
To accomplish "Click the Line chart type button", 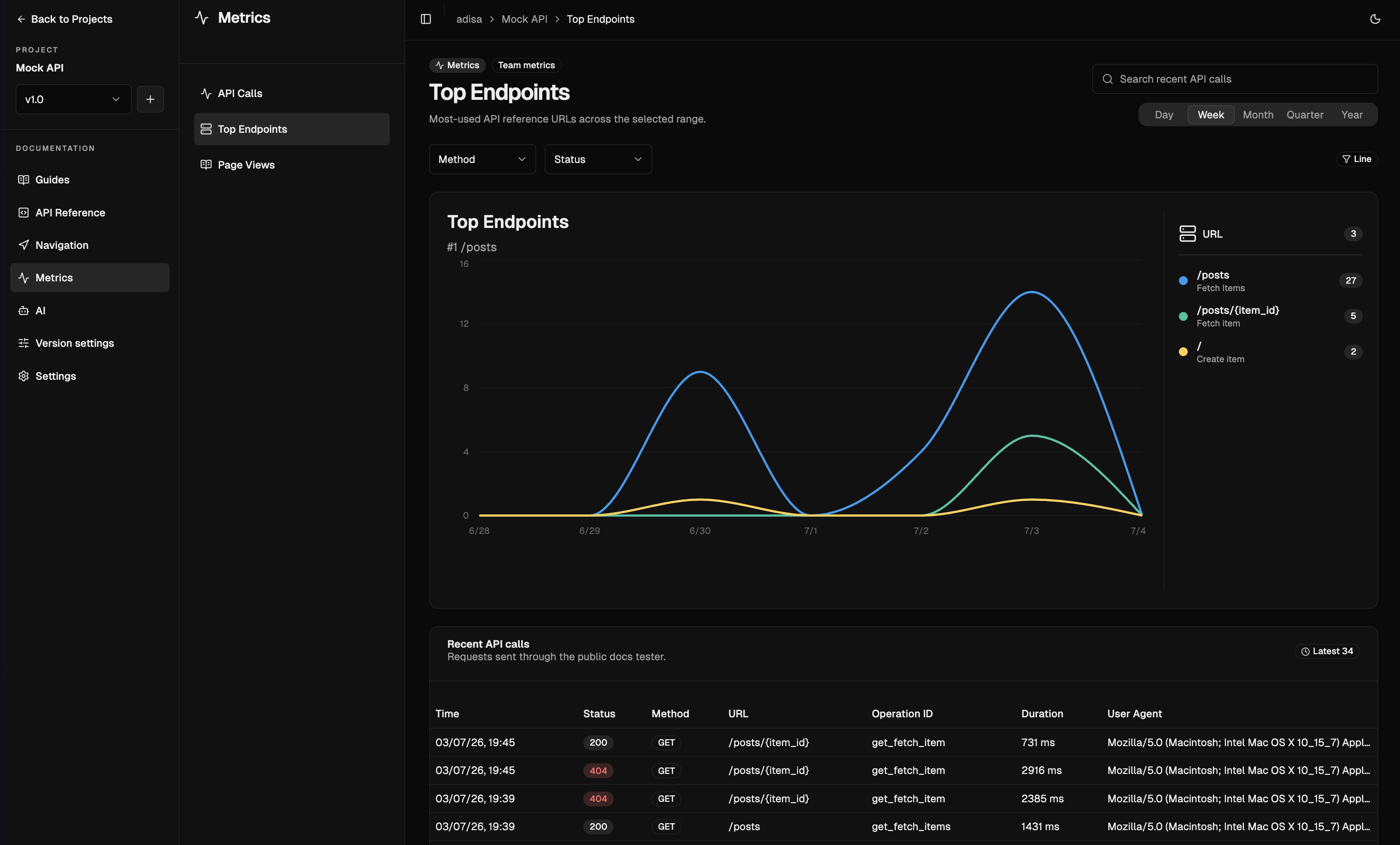I will [1356, 160].
